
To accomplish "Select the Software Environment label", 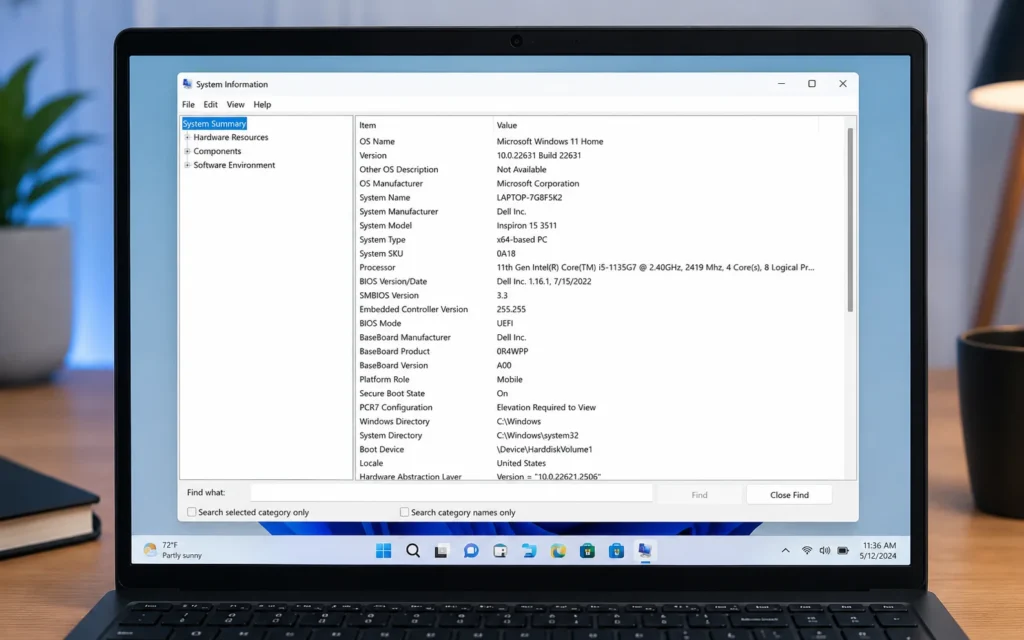I will tap(234, 165).
